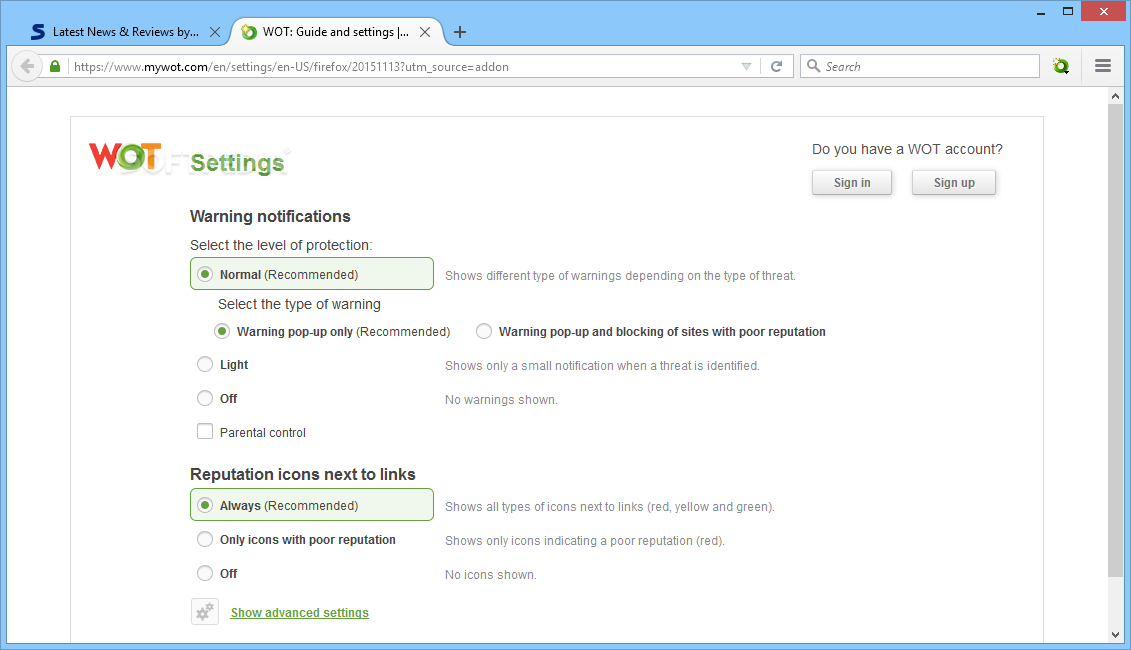The image size is (1131, 650).
Task: Click the 'Select the type of warning' label
Action: (299, 304)
